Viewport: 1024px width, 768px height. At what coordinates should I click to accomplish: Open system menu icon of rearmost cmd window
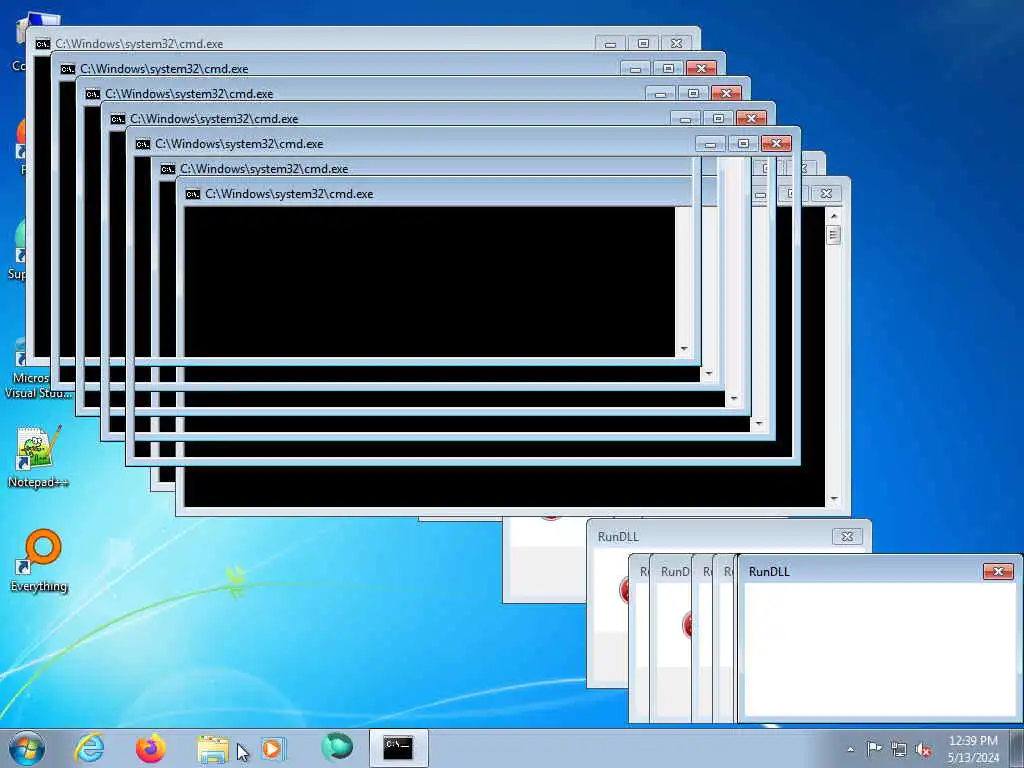42,44
